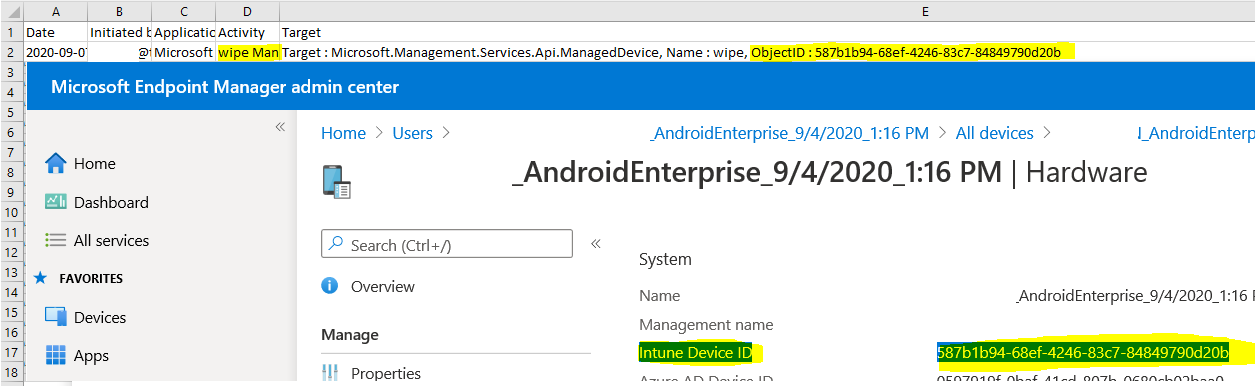Open the Devices monitor icon

[x=56, y=317]
